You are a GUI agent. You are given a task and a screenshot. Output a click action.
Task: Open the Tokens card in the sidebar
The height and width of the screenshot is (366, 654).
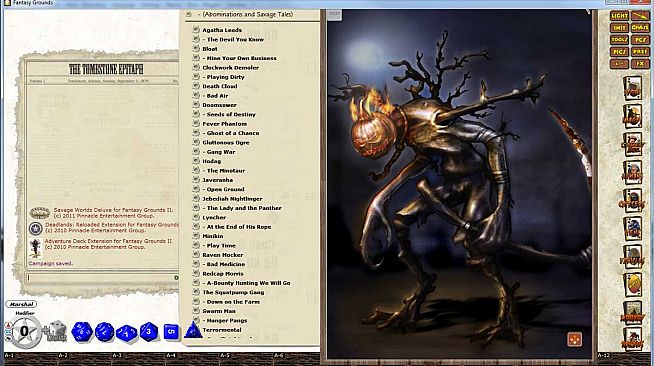(x=632, y=339)
